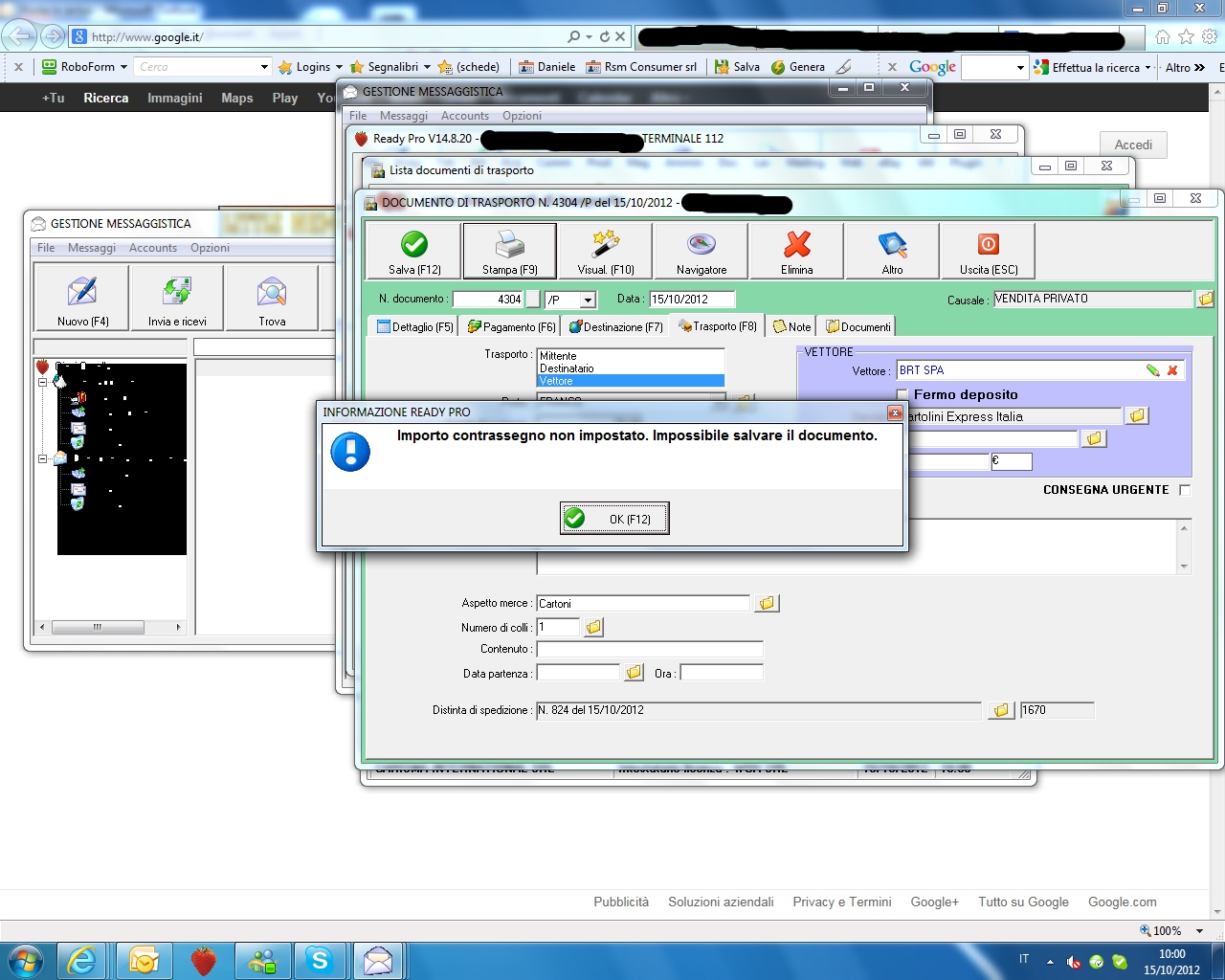Click the Accedi button on Google

[x=1133, y=145]
